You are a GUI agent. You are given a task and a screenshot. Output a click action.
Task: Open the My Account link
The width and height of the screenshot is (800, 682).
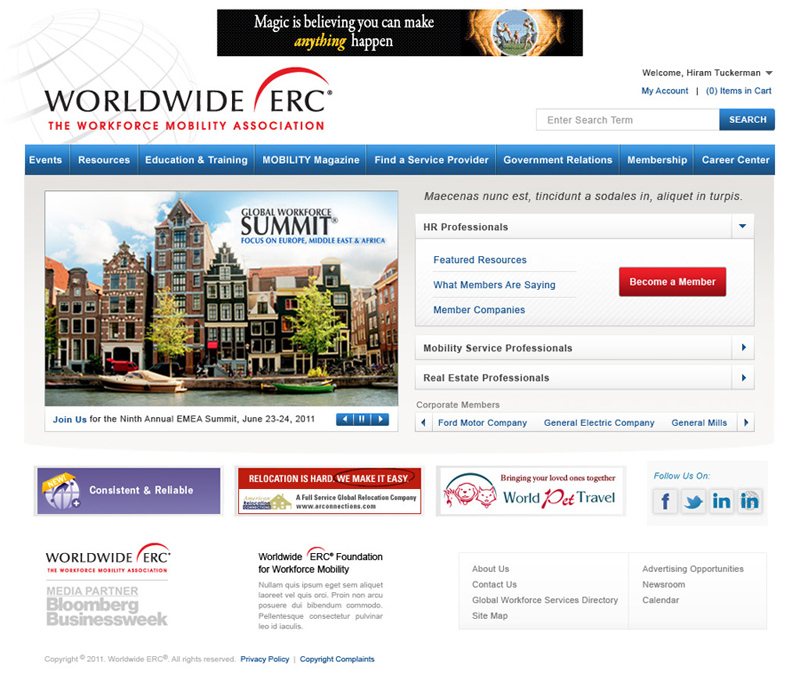tap(665, 91)
